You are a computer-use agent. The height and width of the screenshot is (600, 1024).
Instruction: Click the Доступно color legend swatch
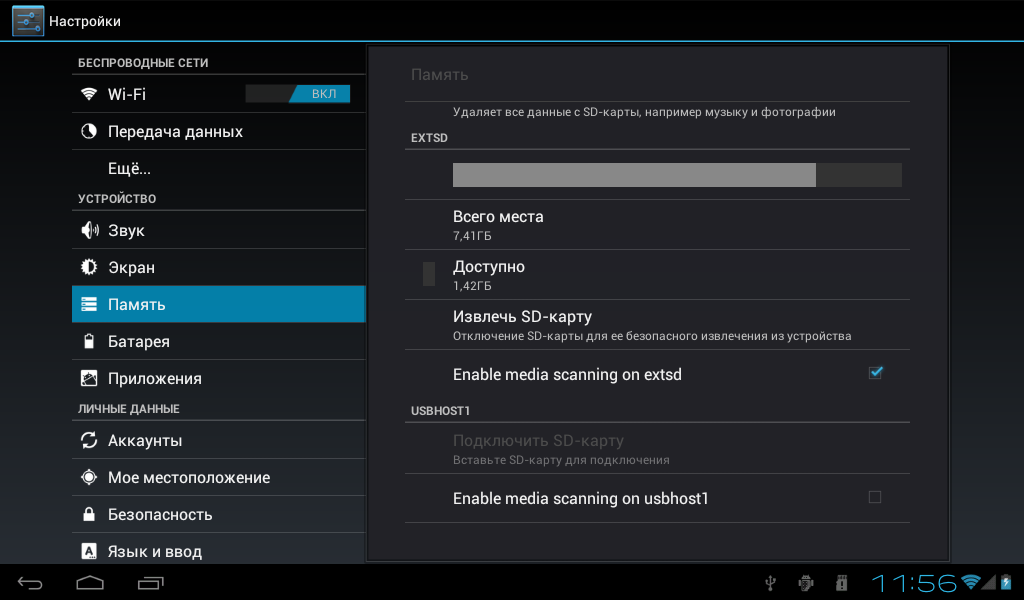pos(429,274)
